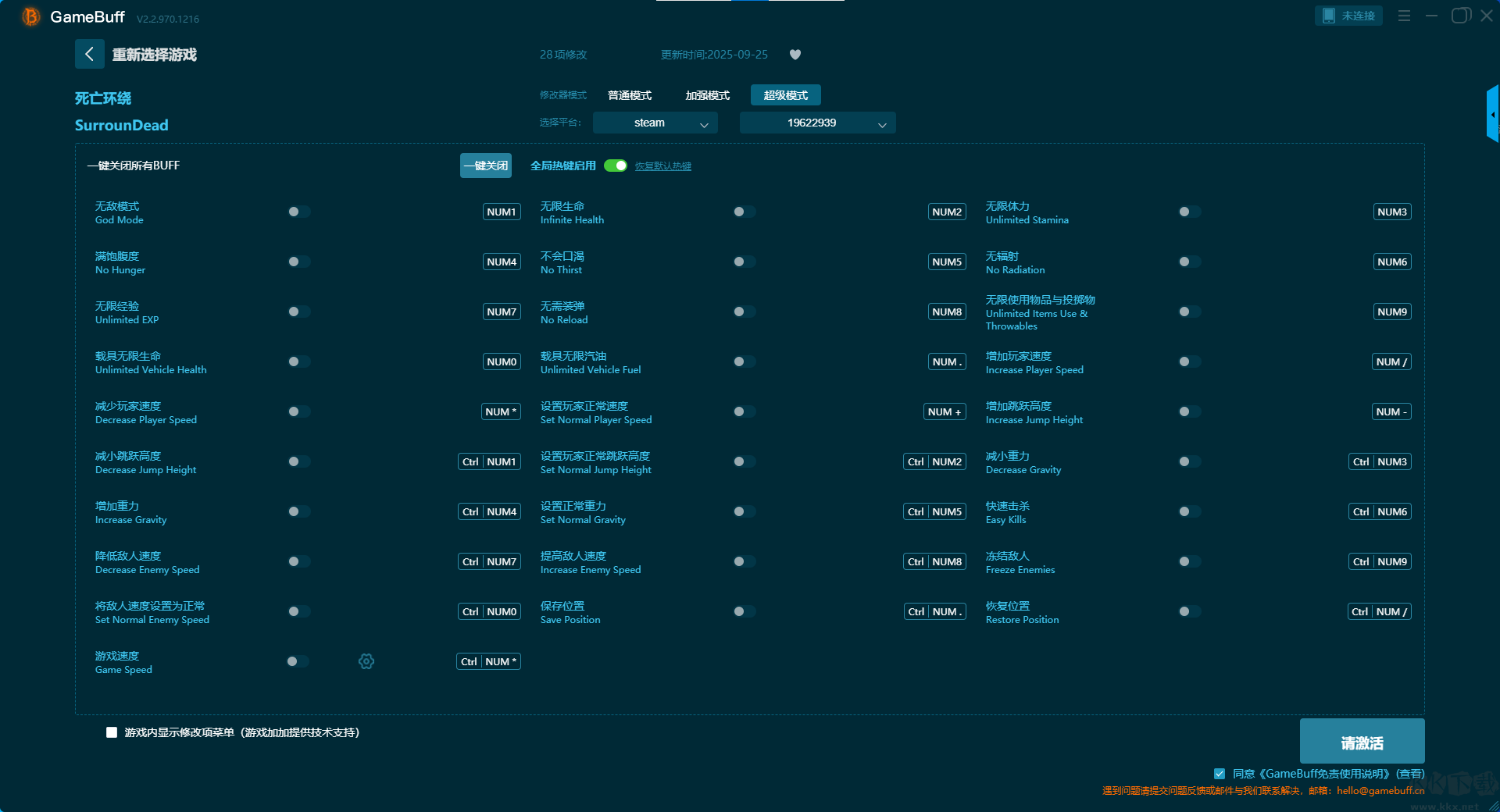Click the back arrow to reselect game

pyautogui.click(x=89, y=54)
